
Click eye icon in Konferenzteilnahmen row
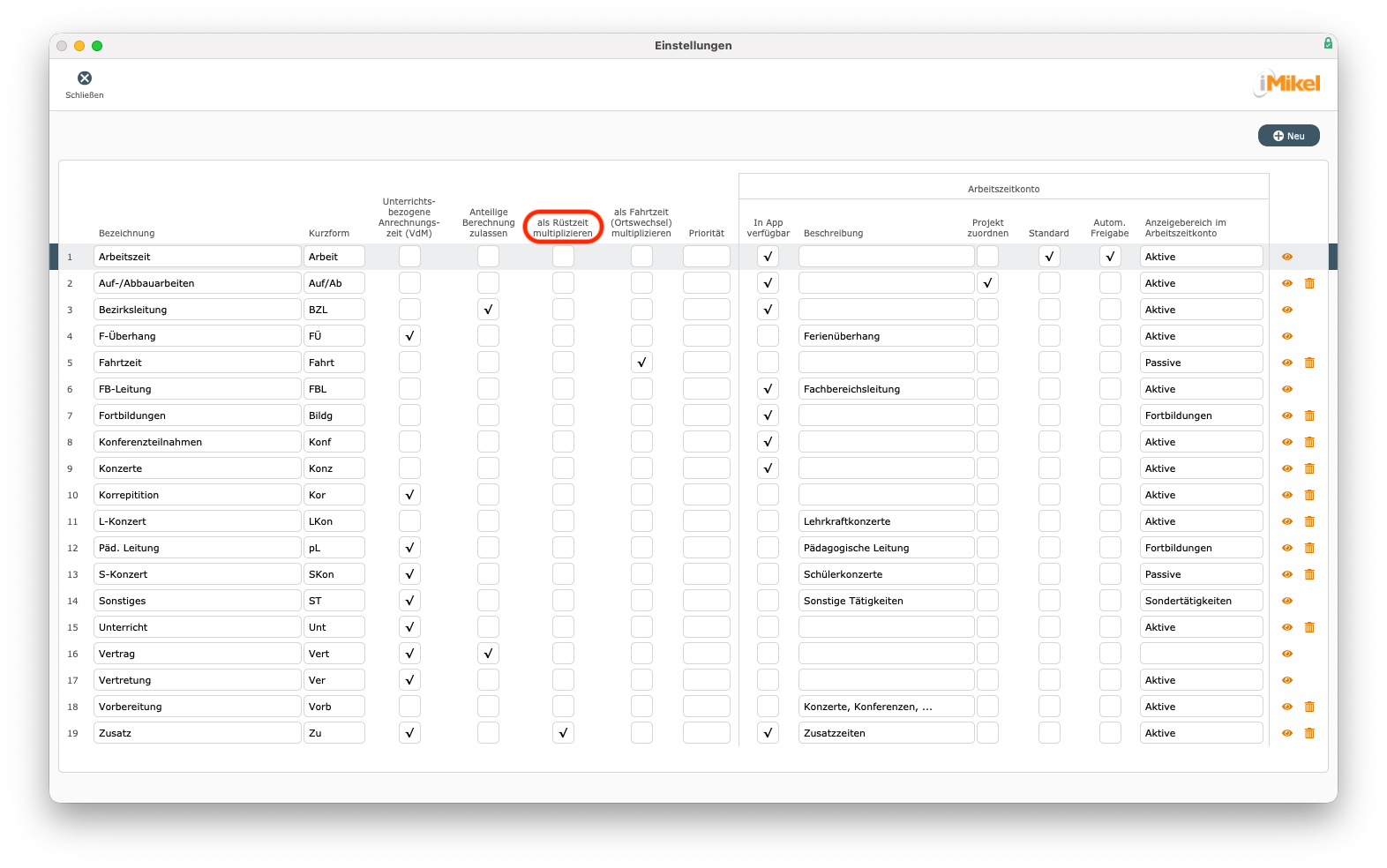(x=1287, y=442)
